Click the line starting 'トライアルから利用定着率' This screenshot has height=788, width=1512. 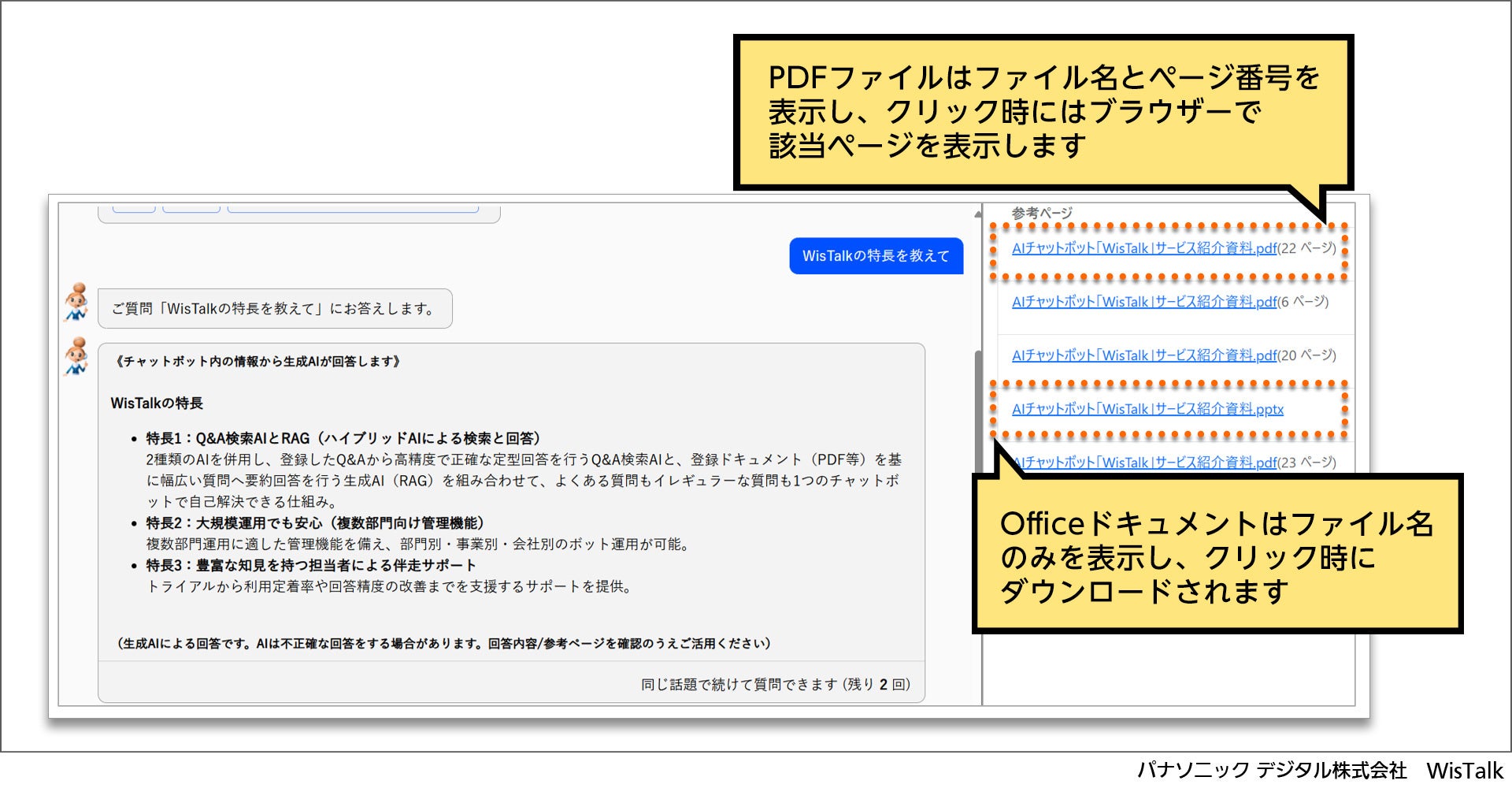391,587
